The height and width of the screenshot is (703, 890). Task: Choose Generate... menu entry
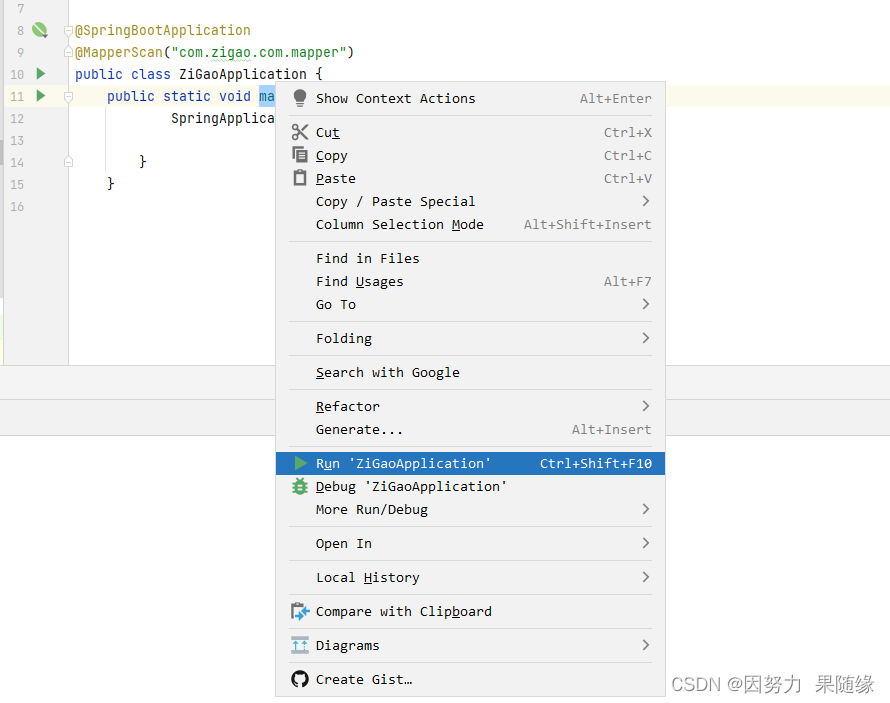470,430
